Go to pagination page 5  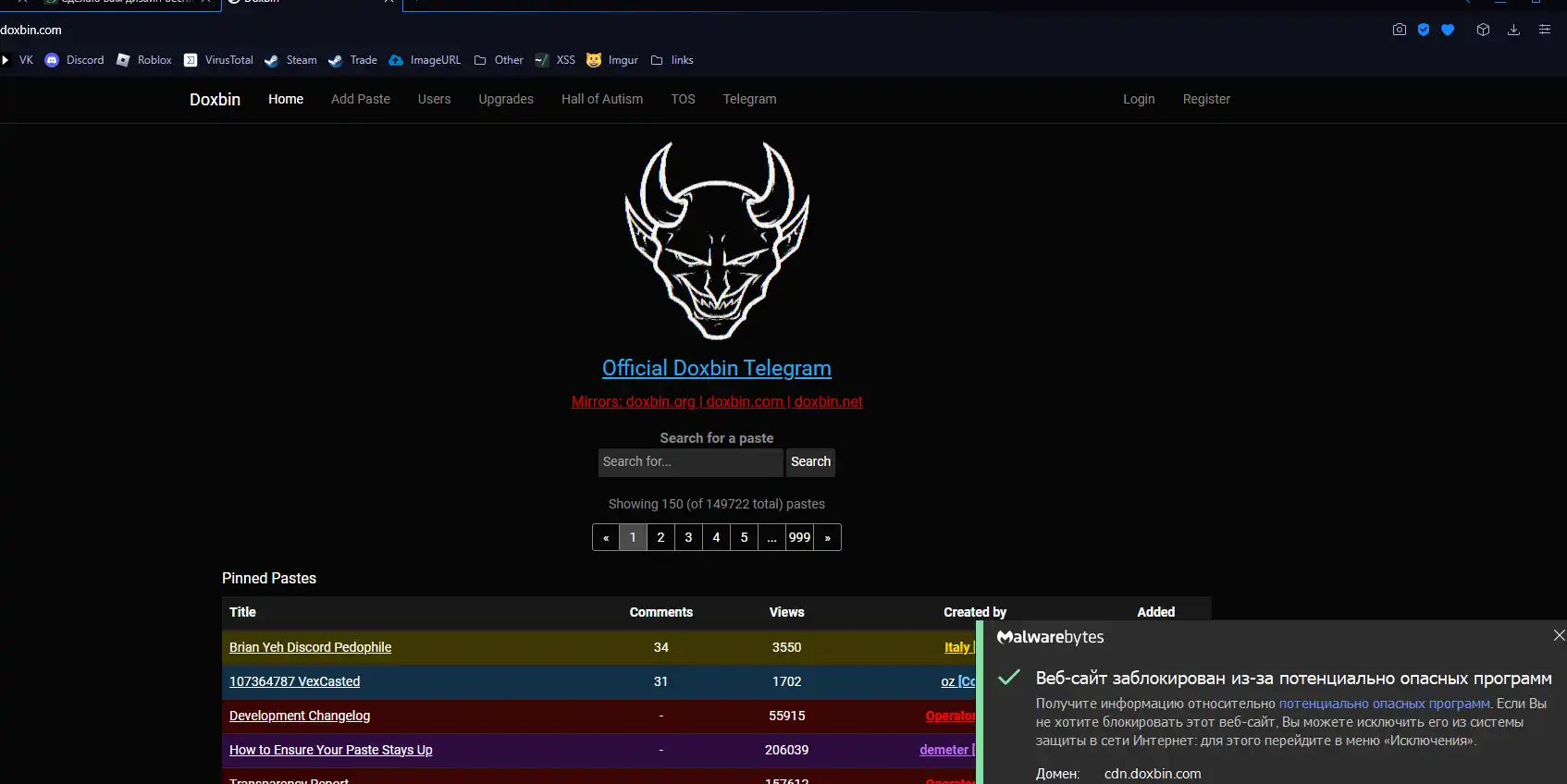[x=744, y=537]
